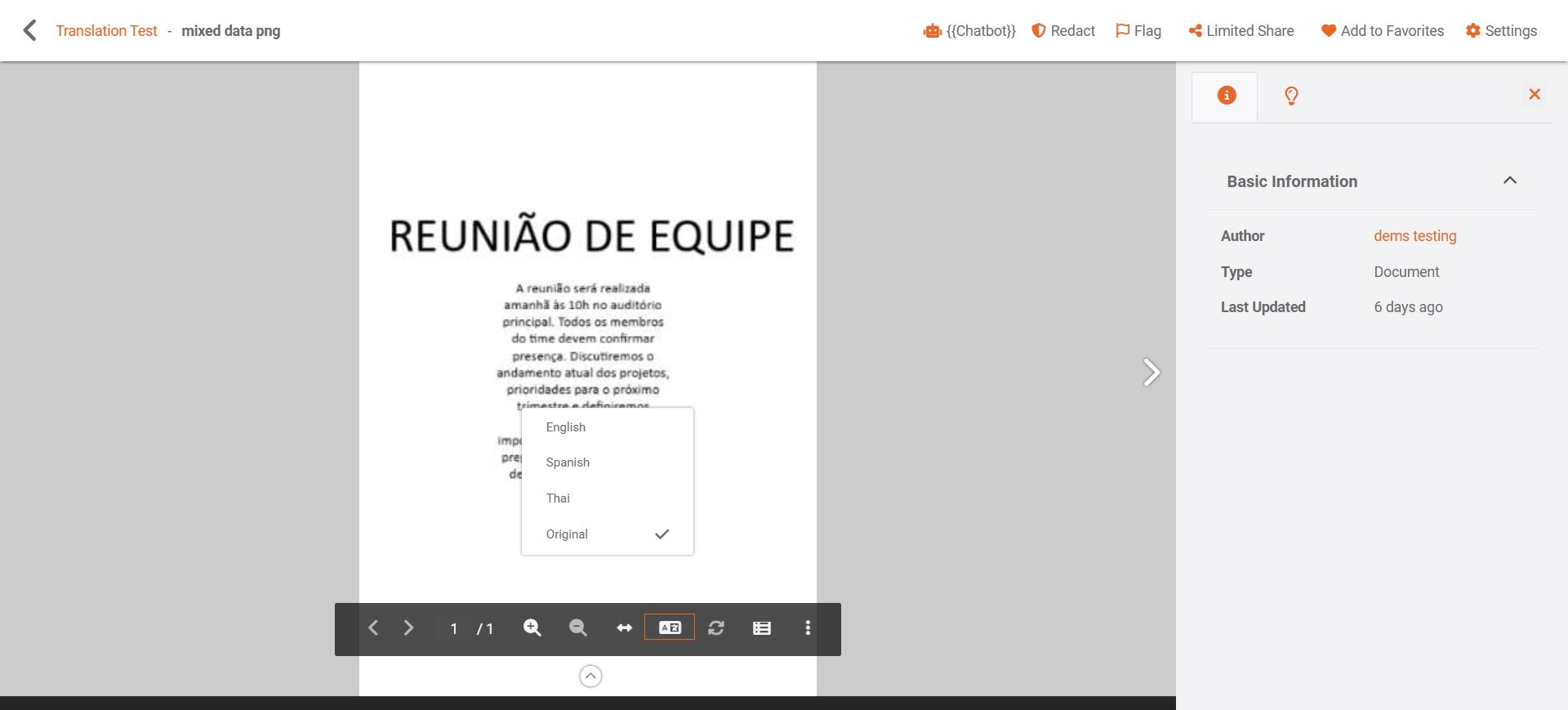Go to previous page in viewer toolbar
Screen dimensions: 1568x710
tap(373, 627)
